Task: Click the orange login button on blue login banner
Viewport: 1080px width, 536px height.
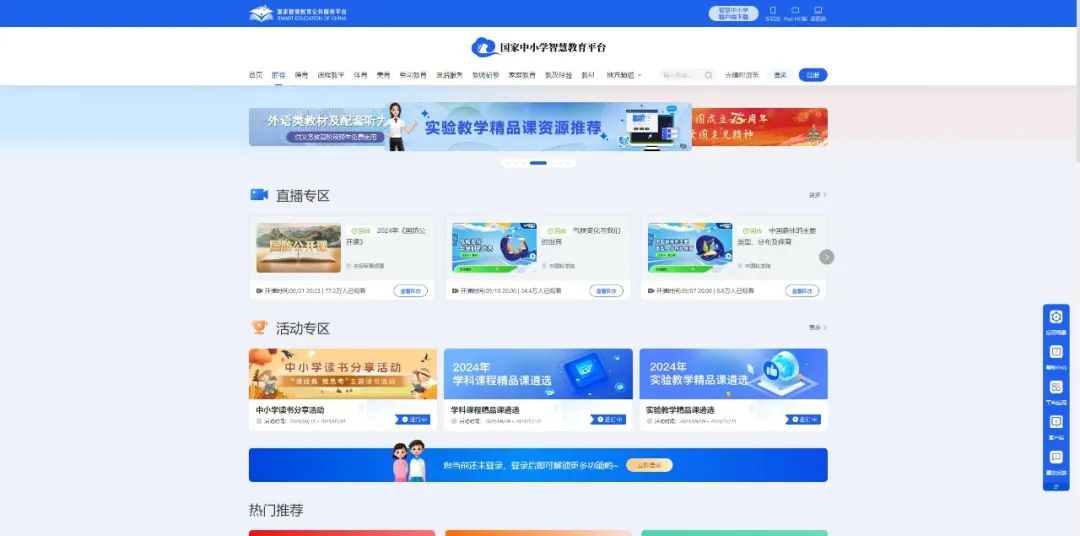Action: 650,465
